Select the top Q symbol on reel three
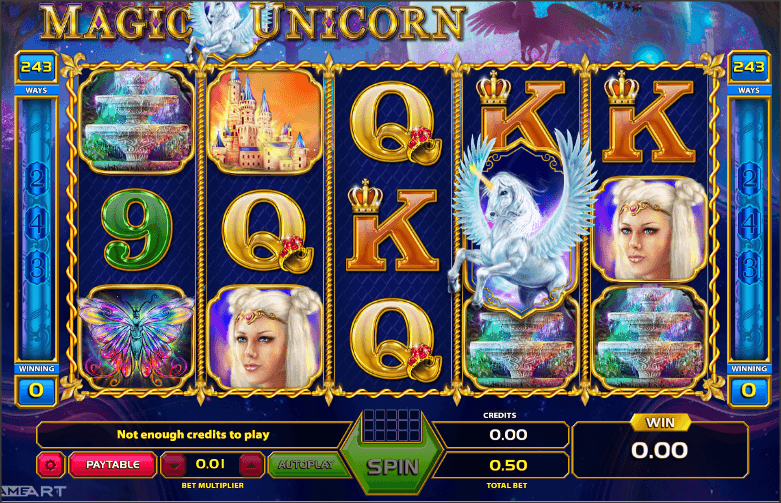This screenshot has width=781, height=503. 395,124
